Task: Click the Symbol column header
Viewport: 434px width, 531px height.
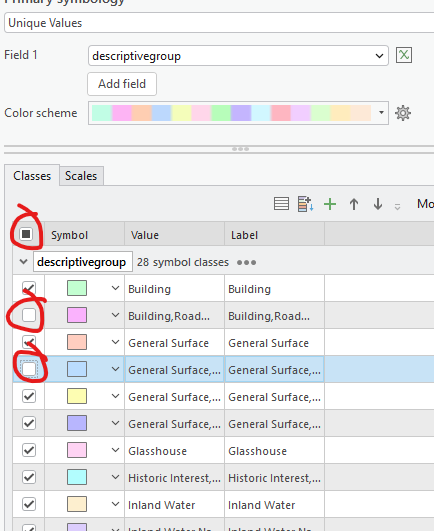Action: [84, 234]
